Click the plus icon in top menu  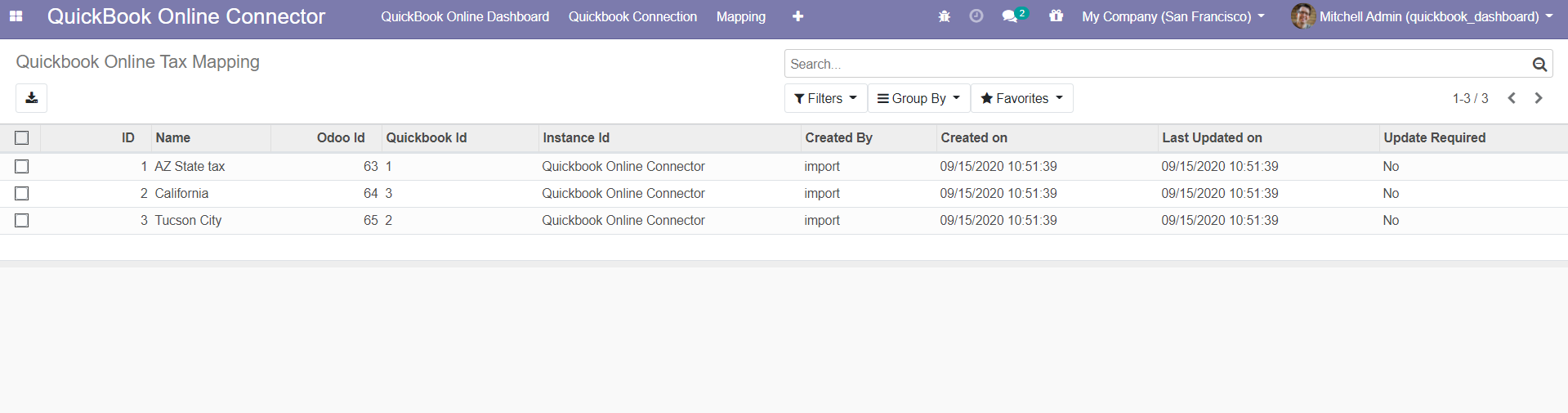click(x=797, y=16)
